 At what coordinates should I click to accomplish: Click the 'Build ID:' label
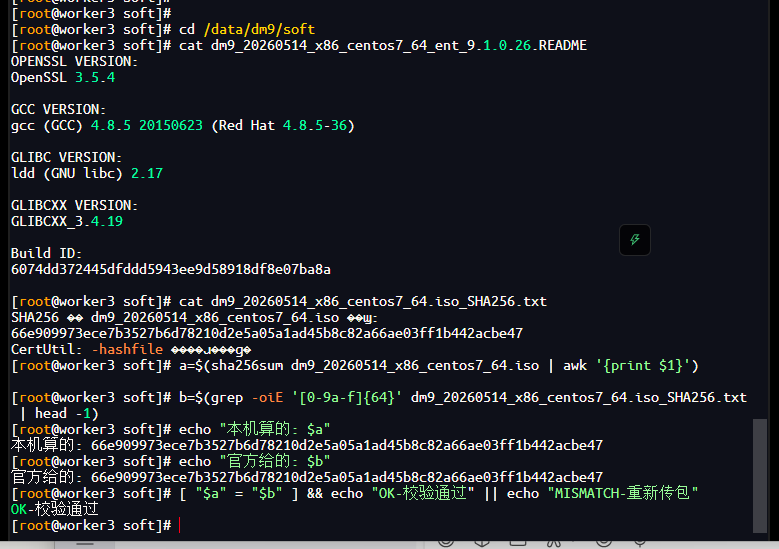(47, 253)
